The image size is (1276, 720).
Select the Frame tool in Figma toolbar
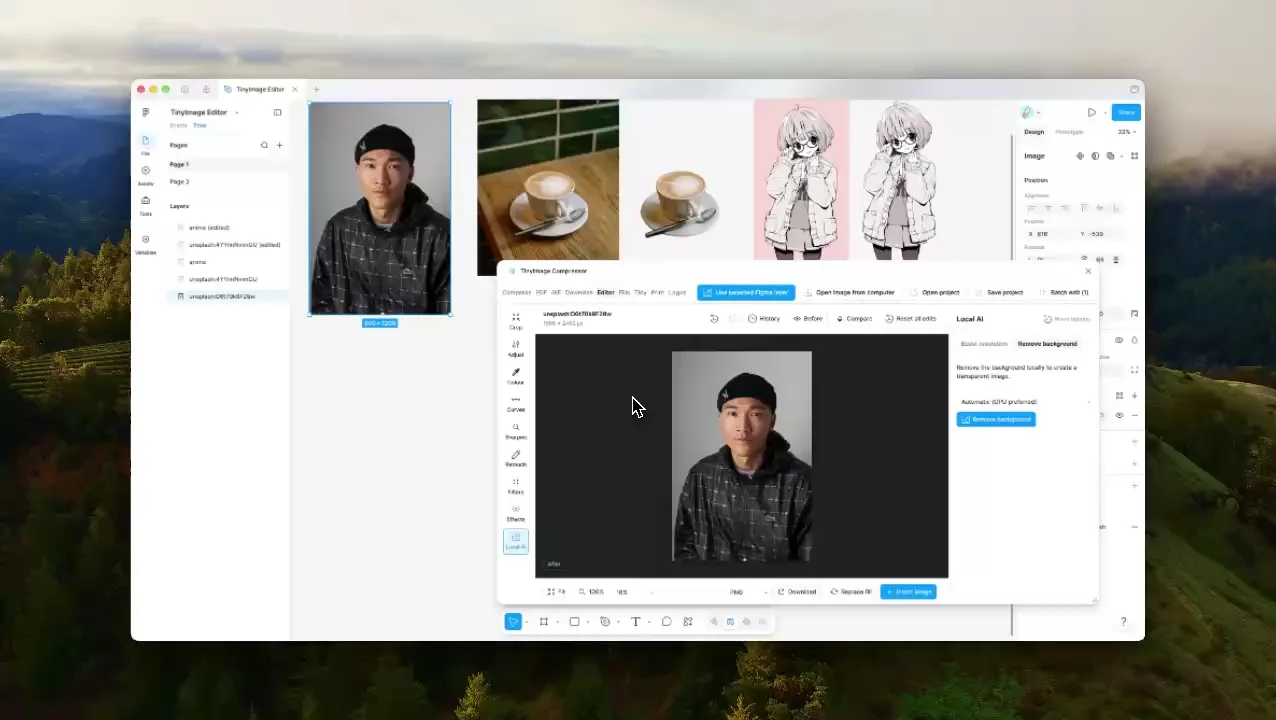point(544,622)
